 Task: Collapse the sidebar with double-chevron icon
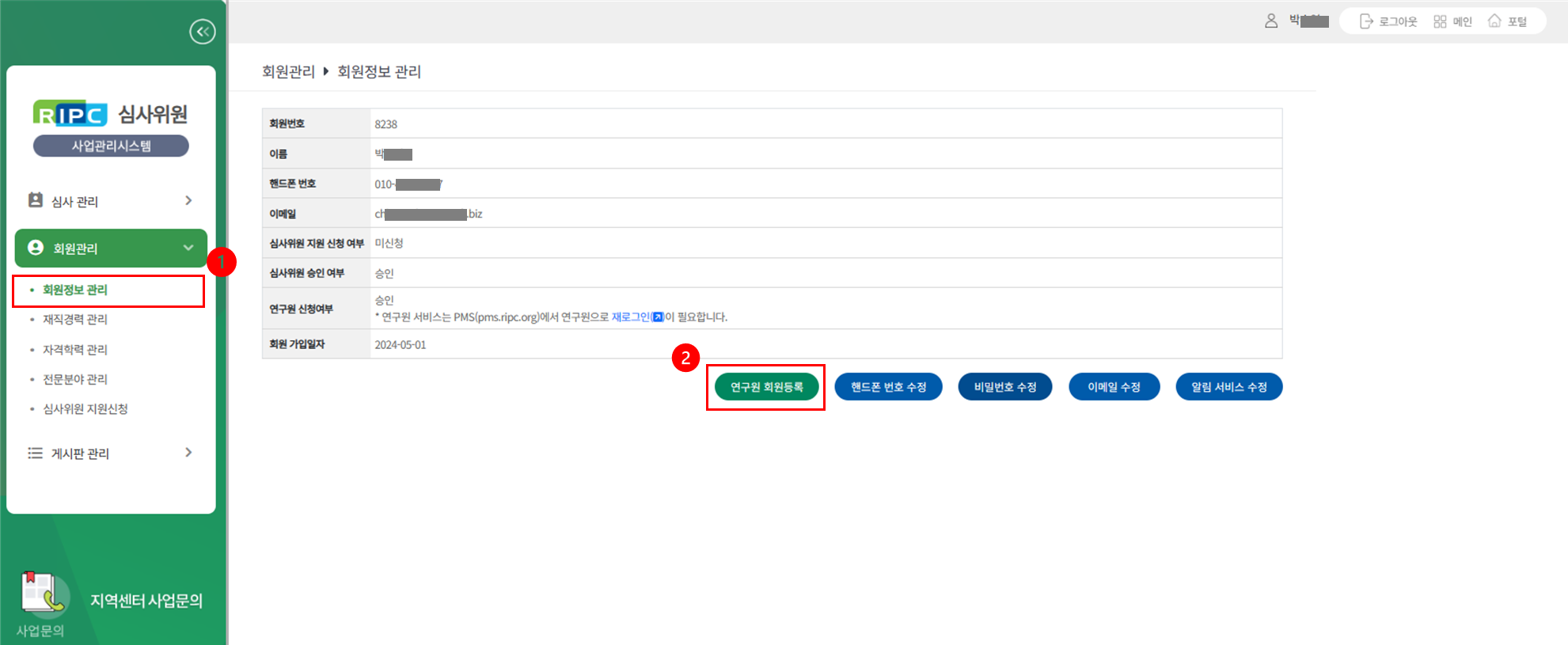point(203,32)
